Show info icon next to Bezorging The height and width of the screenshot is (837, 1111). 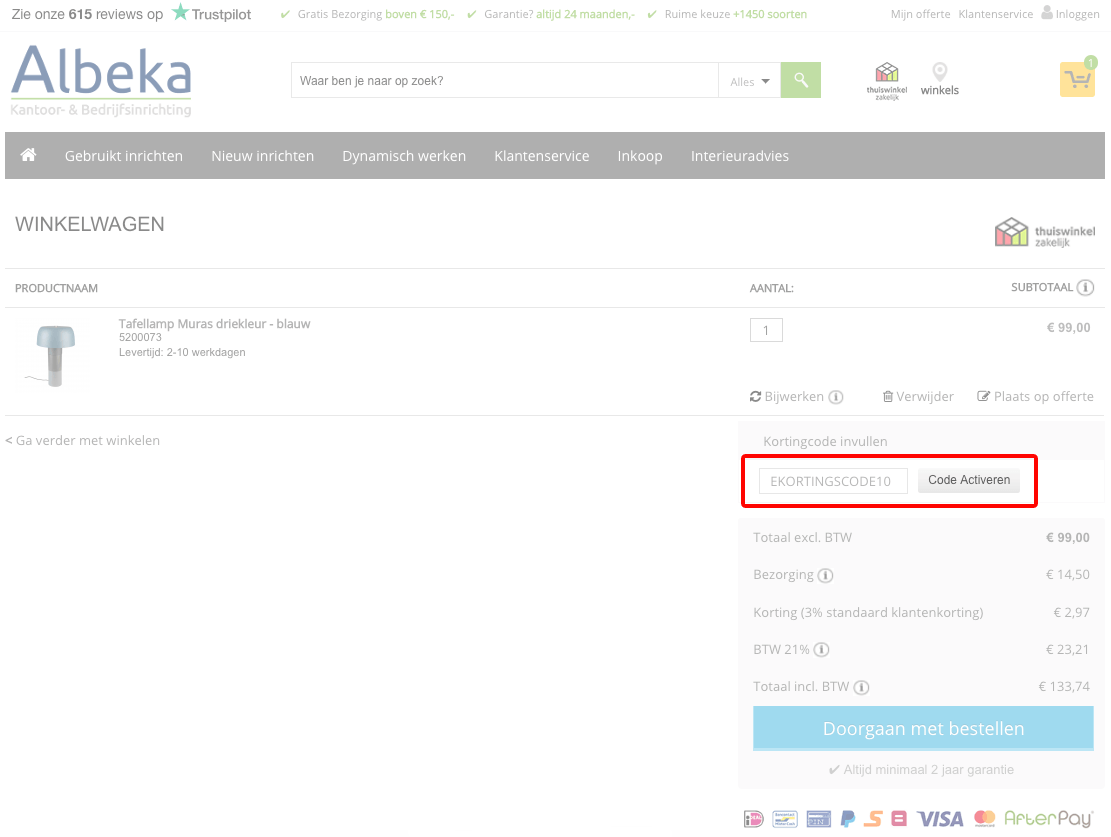click(825, 575)
